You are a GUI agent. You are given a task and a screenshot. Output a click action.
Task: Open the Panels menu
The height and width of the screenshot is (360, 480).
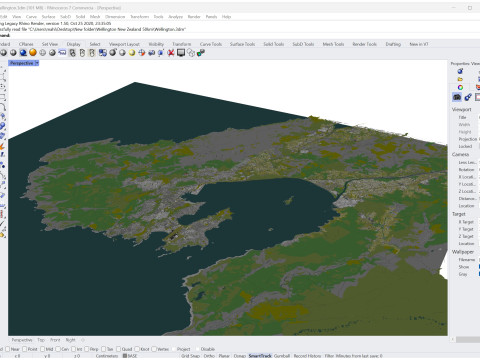pos(211,17)
